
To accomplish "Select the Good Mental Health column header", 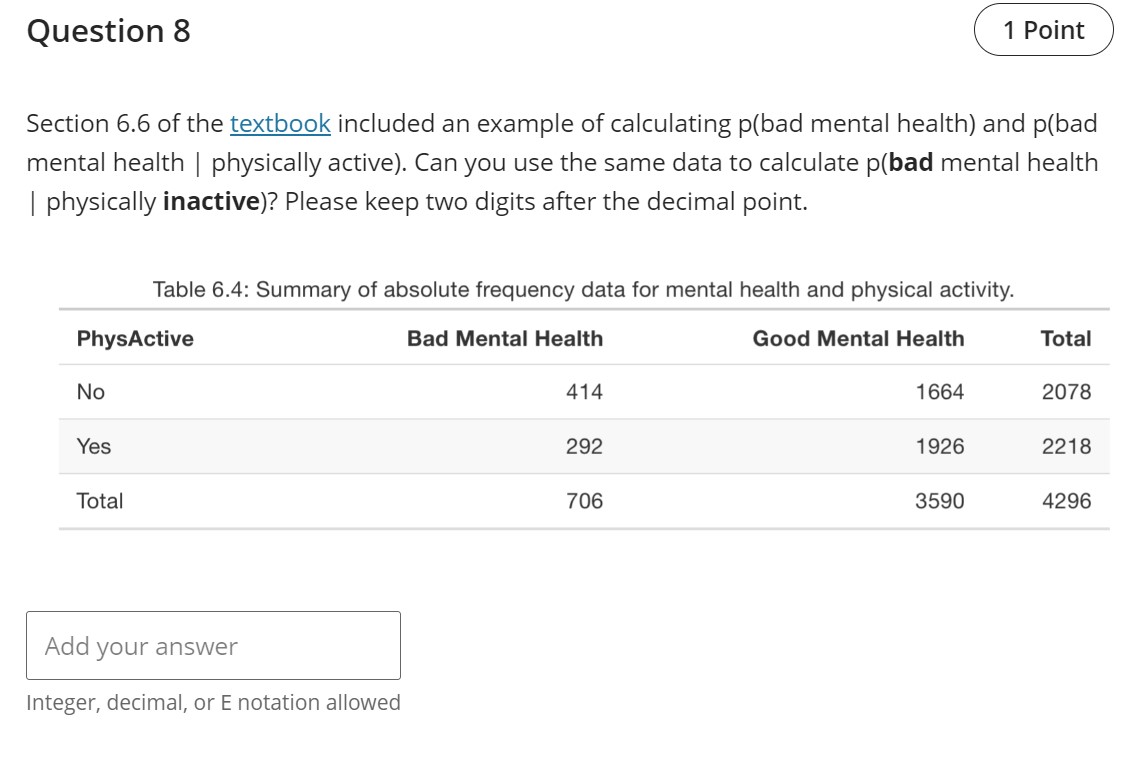I will click(858, 339).
